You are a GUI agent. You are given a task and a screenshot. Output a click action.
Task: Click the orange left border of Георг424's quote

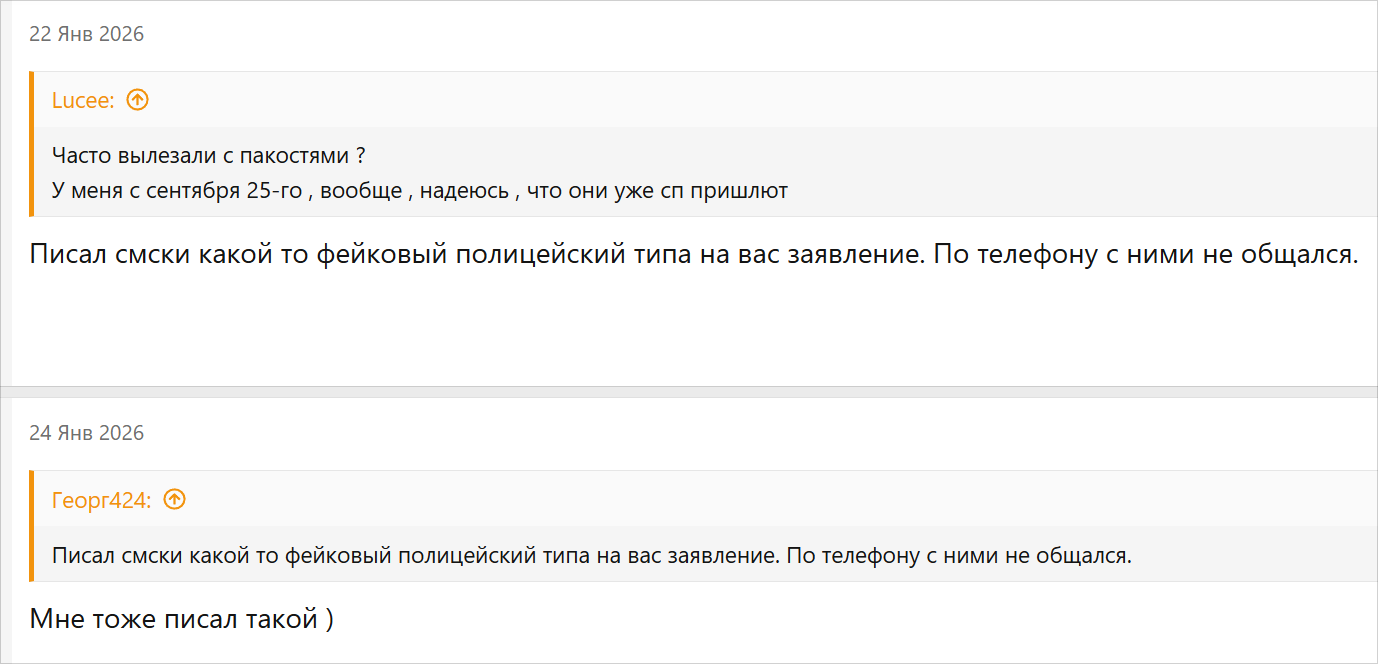(32, 526)
